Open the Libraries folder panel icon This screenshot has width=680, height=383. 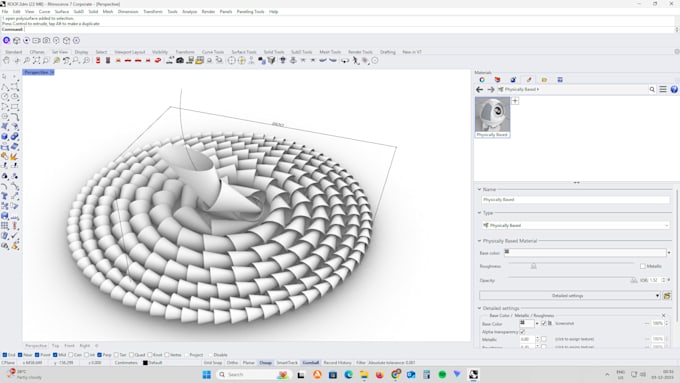544,79
